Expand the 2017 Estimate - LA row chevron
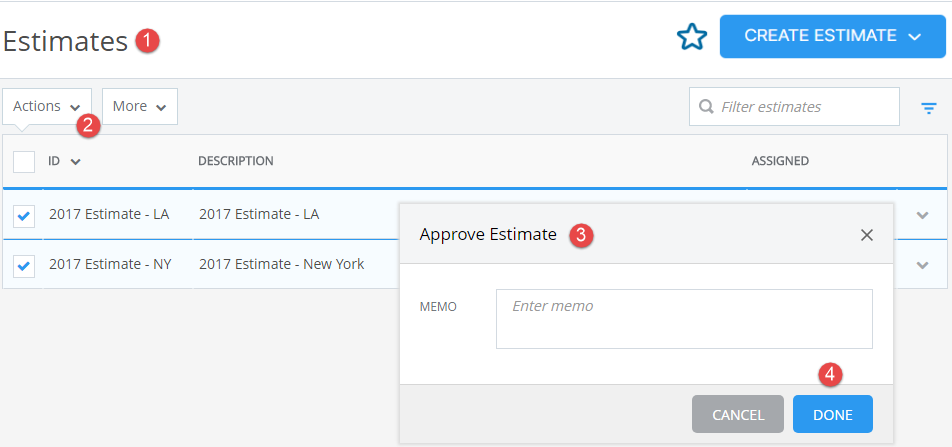Viewport: 952px width, 447px height. click(x=922, y=214)
